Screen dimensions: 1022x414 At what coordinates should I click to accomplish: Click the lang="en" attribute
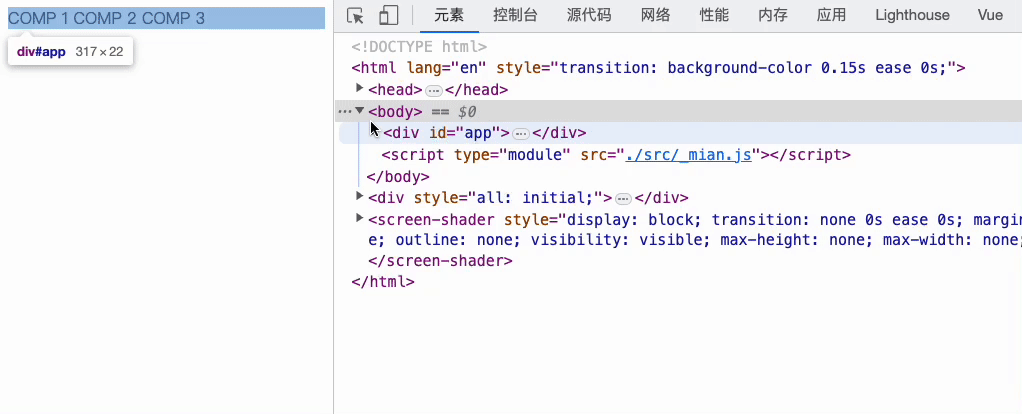(446, 68)
